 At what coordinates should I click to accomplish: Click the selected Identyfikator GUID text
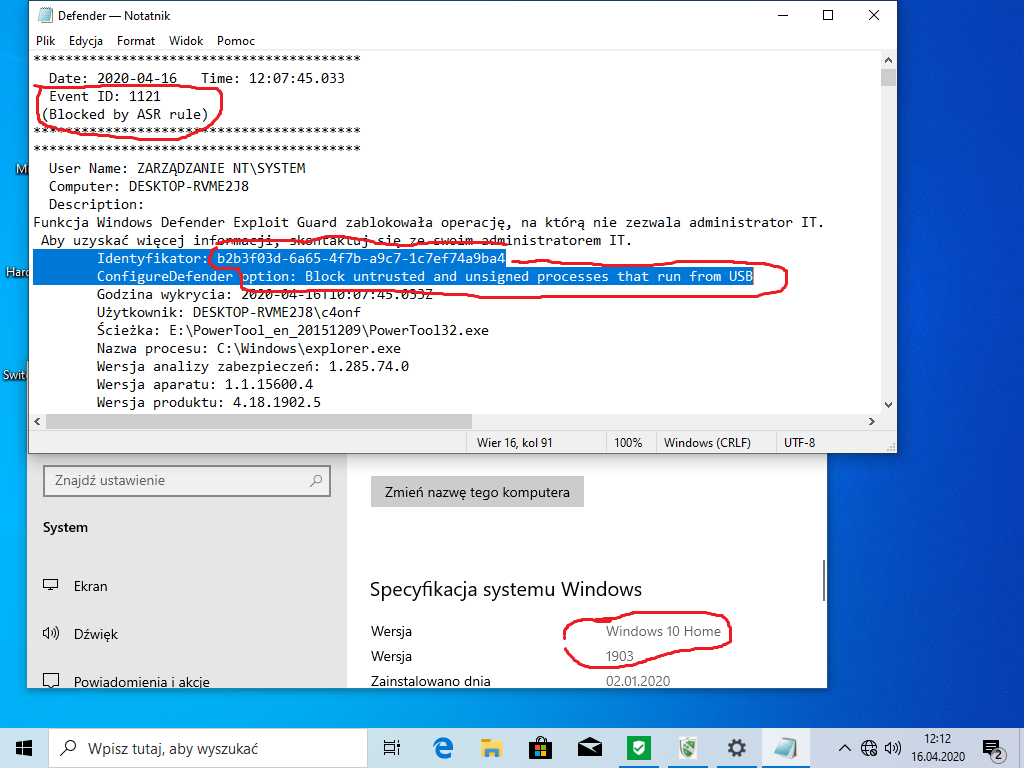(x=361, y=259)
